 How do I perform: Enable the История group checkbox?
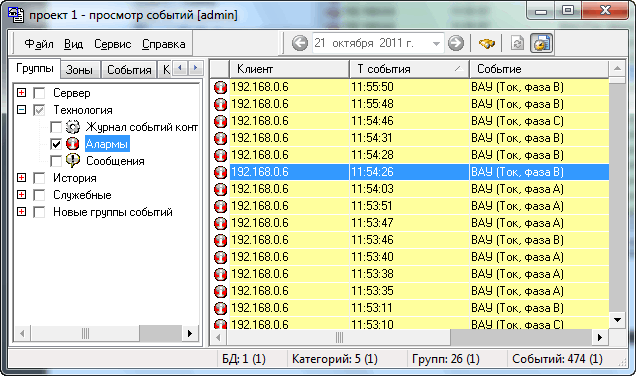[39, 178]
